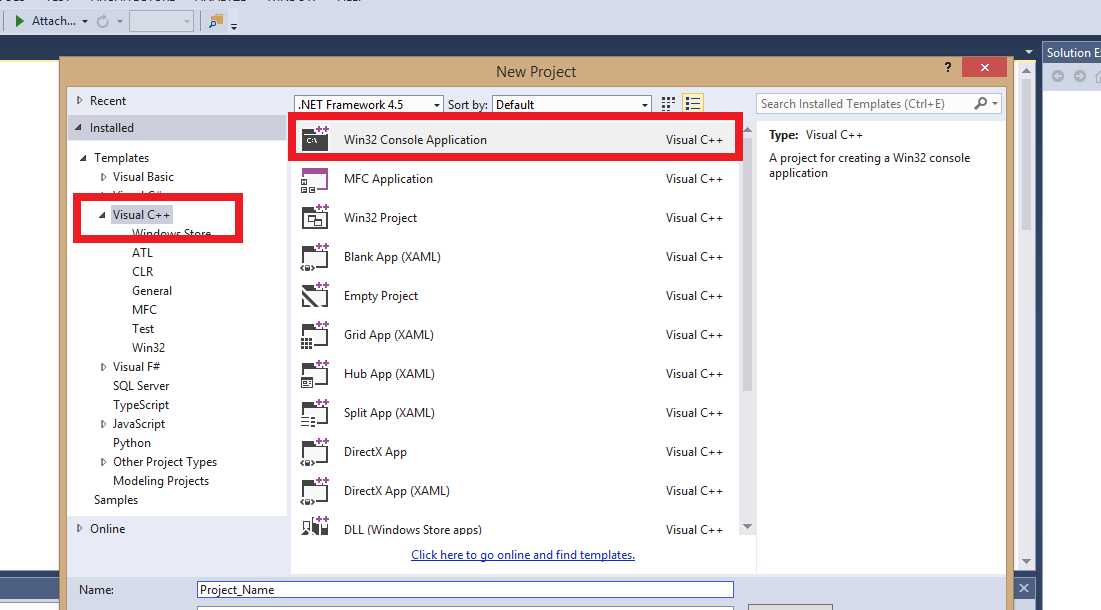The width and height of the screenshot is (1101, 610).
Task: Expand the Visual Basic tree node
Action: 104,177
